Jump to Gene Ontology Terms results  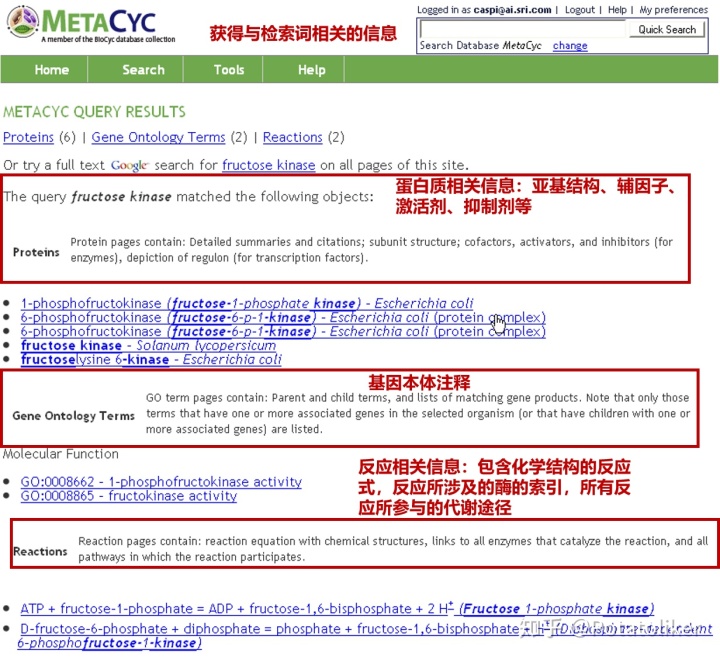158,137
